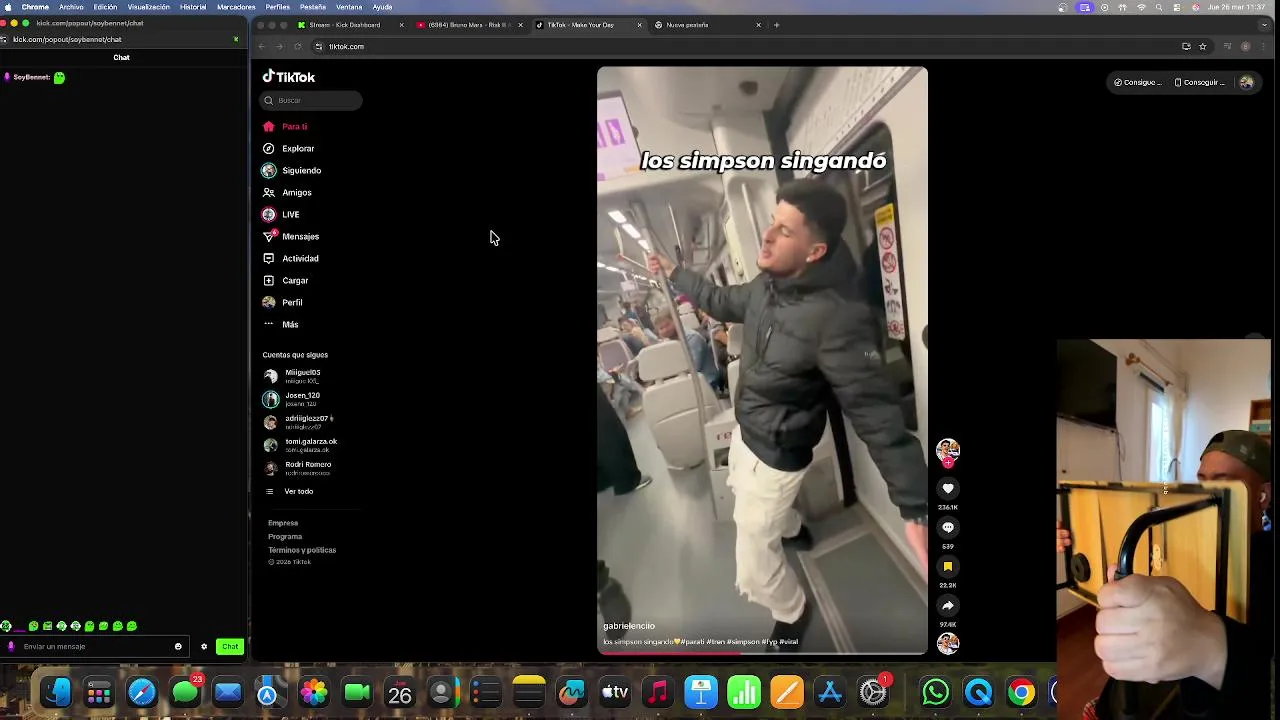This screenshot has height=720, width=1280.
Task: Open Music app in the Dock
Action: [x=658, y=692]
